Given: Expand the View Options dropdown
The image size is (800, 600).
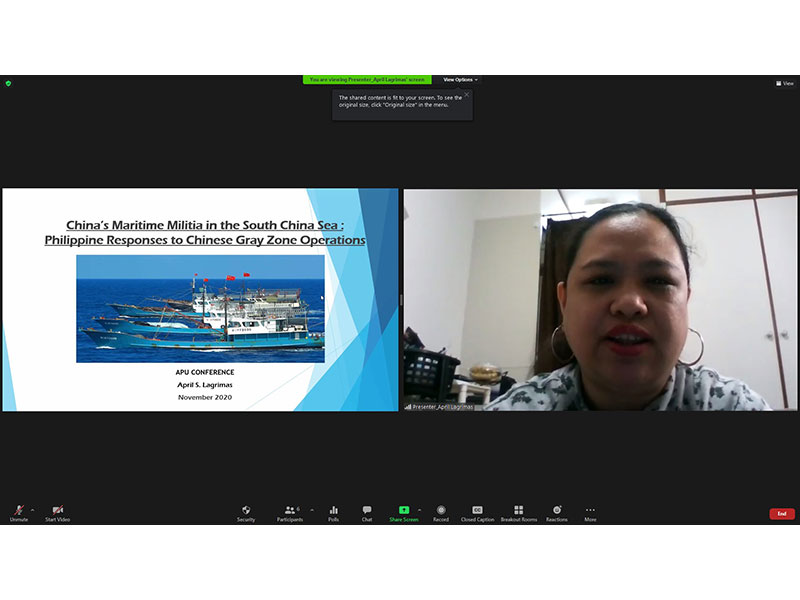Looking at the screenshot, I should click(x=460, y=80).
